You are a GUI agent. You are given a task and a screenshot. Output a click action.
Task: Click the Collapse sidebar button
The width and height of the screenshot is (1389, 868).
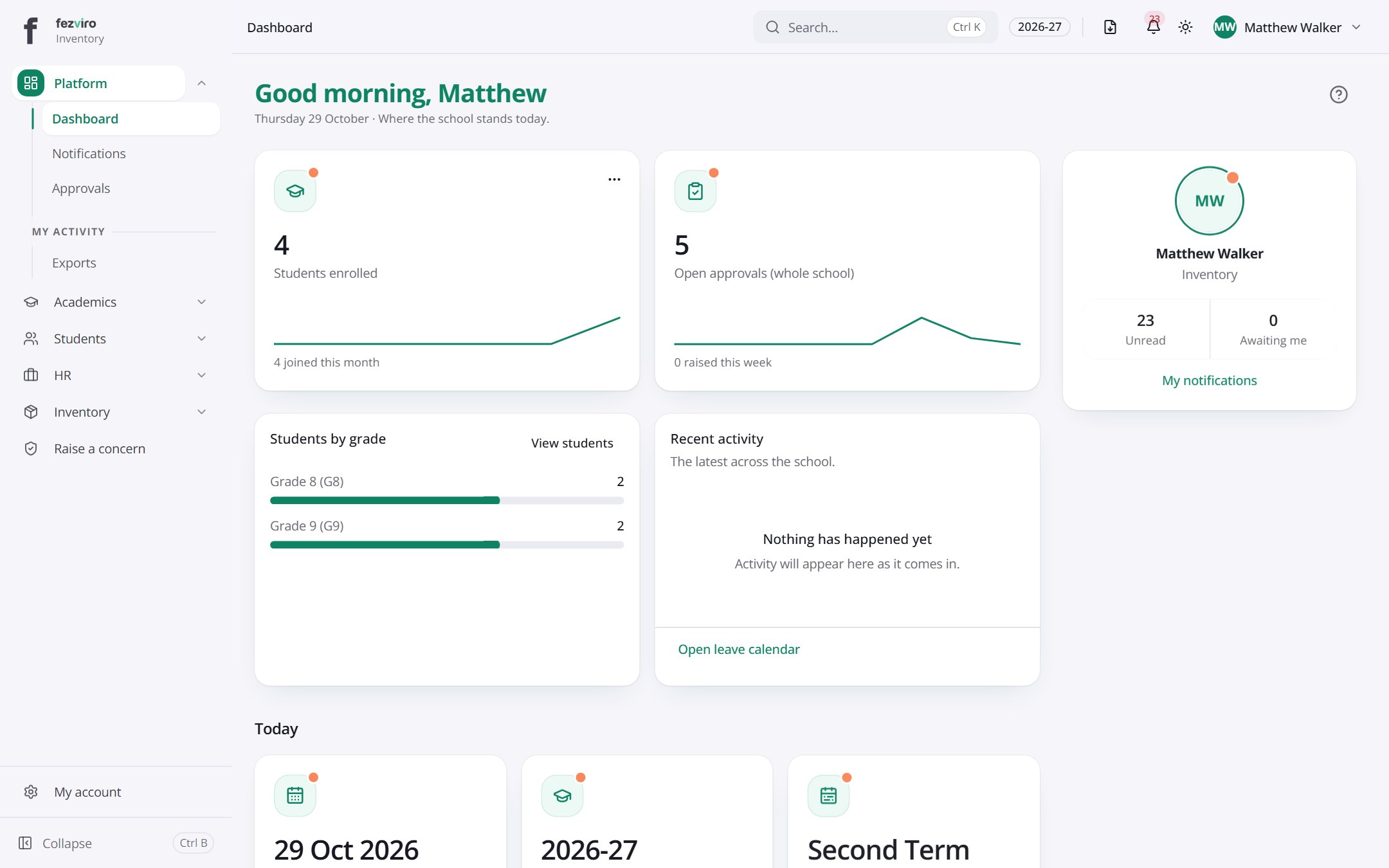pyautogui.click(x=116, y=843)
